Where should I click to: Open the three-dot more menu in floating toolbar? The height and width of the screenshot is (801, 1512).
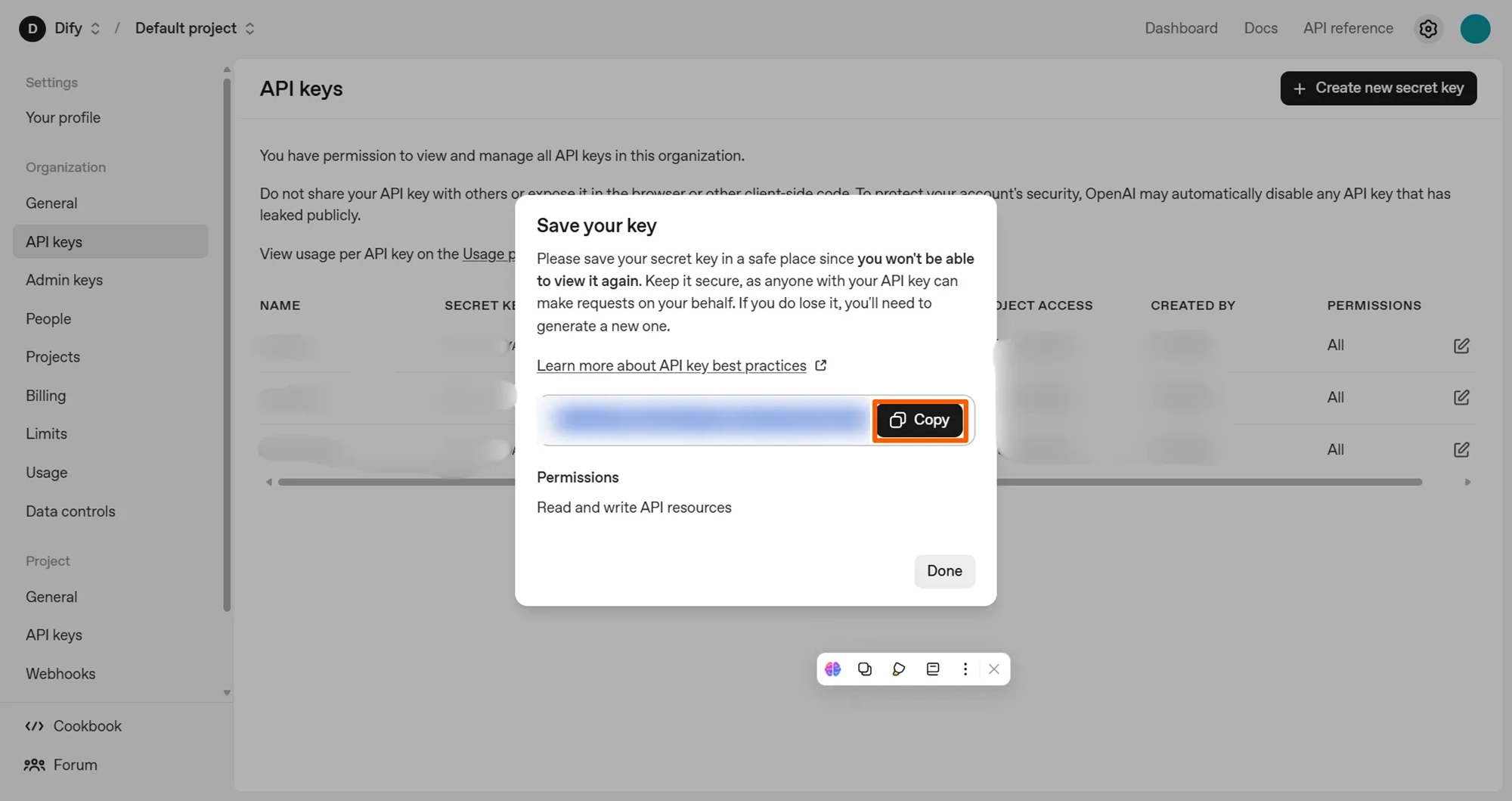(965, 669)
